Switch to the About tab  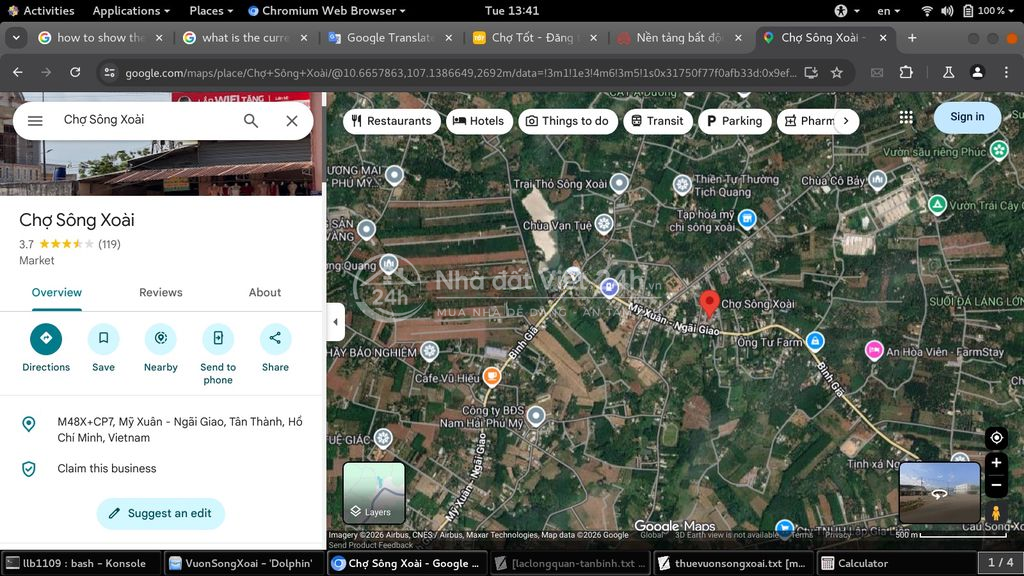click(264, 293)
